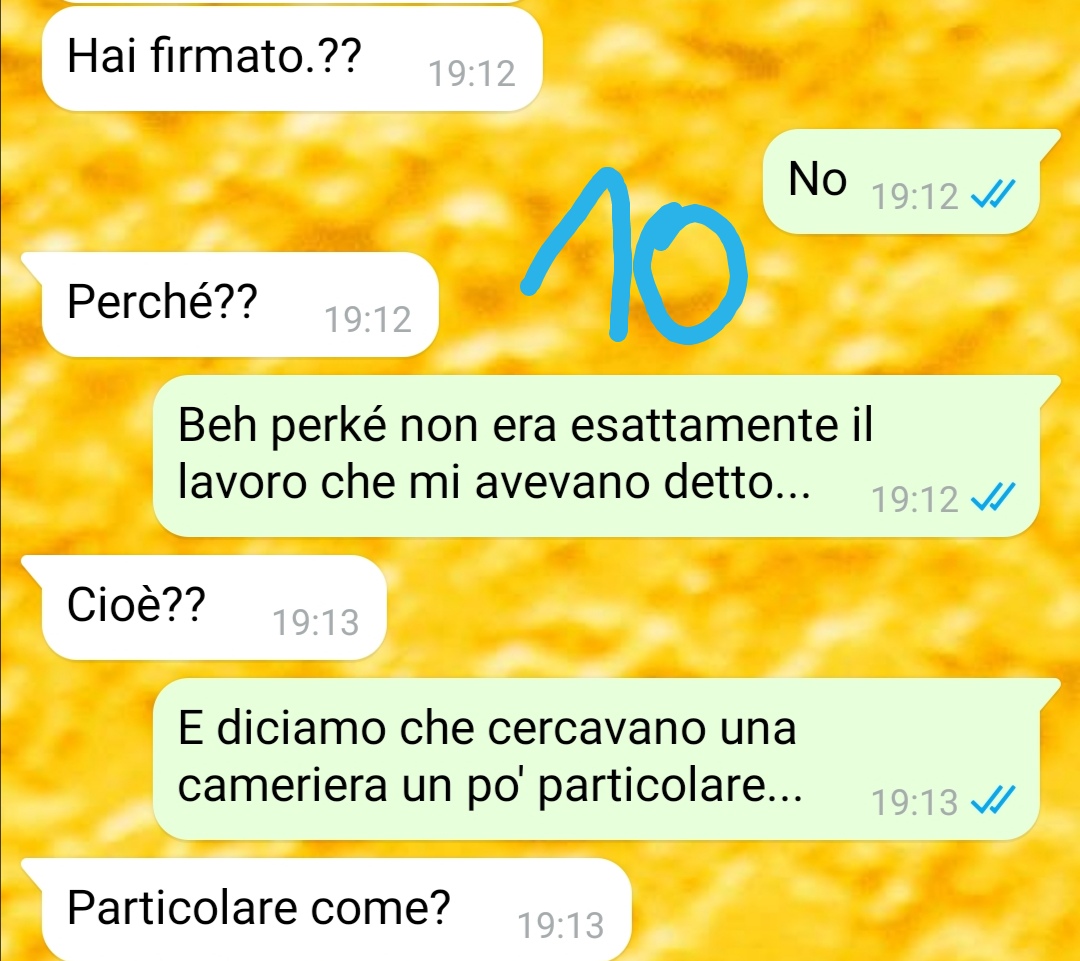Tap the "Particolare come?" message bubble
Image resolution: width=1080 pixels, height=961 pixels.
[x=336, y=909]
